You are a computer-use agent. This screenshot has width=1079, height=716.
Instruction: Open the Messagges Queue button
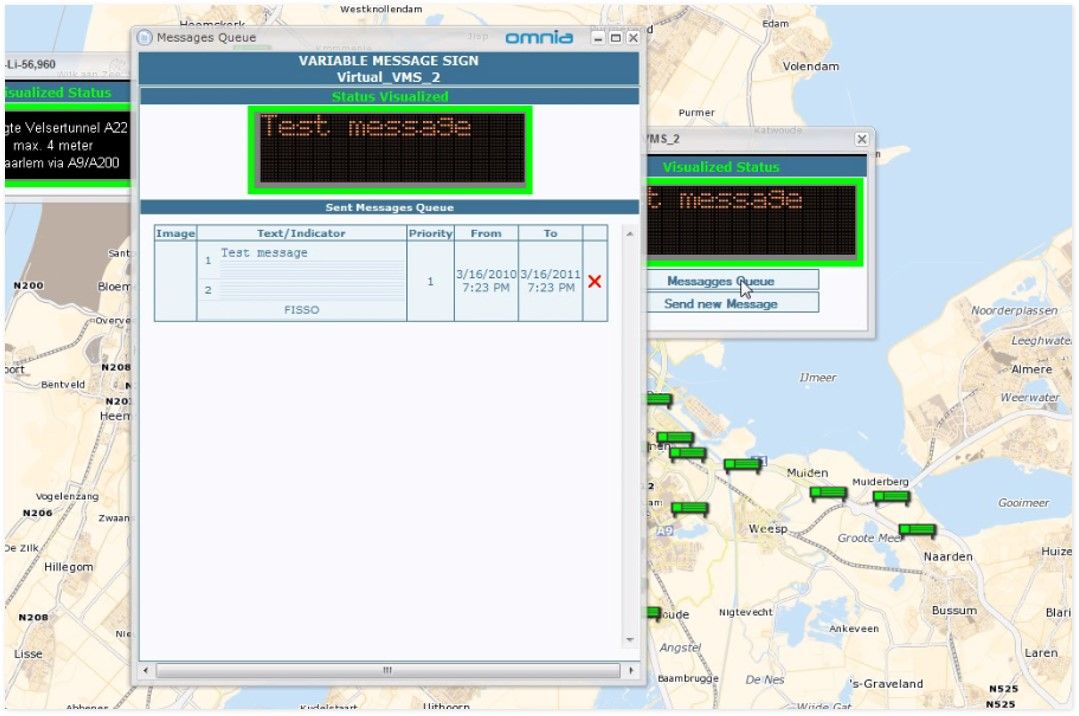point(732,281)
